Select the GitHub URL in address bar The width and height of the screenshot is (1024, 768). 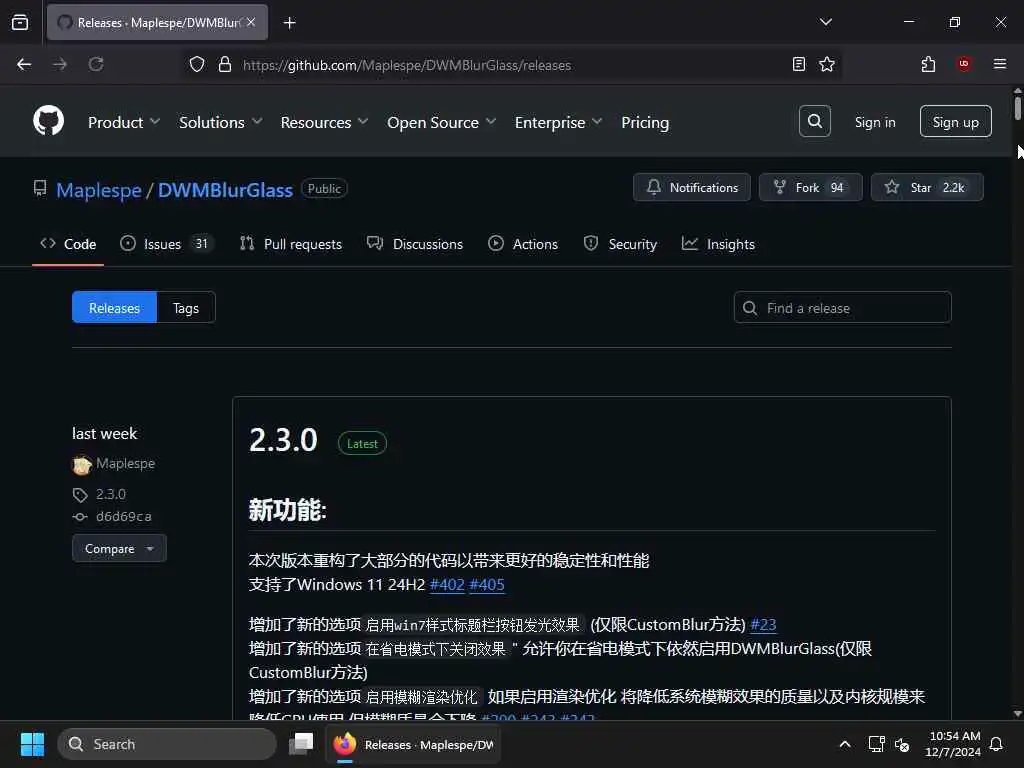407,65
